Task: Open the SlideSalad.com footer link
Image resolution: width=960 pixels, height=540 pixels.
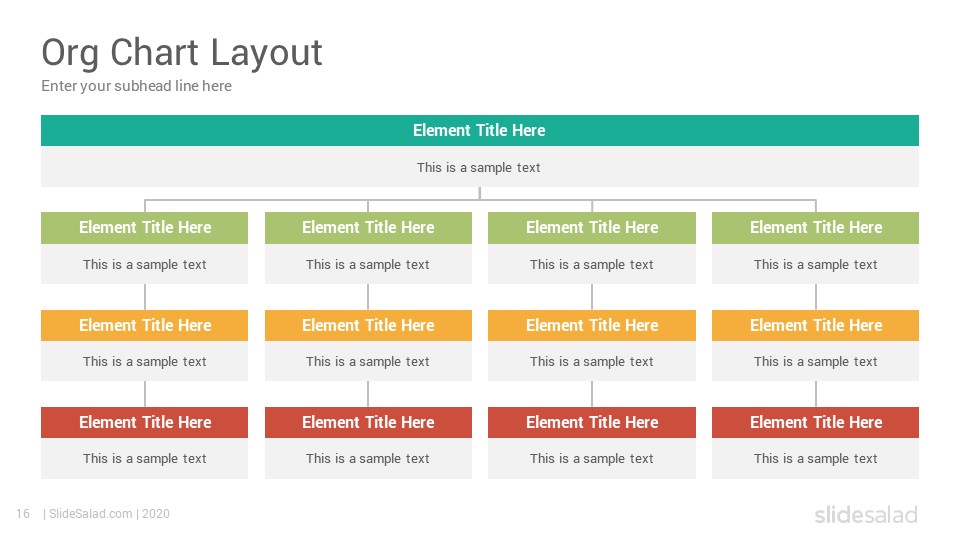Action: tap(91, 514)
